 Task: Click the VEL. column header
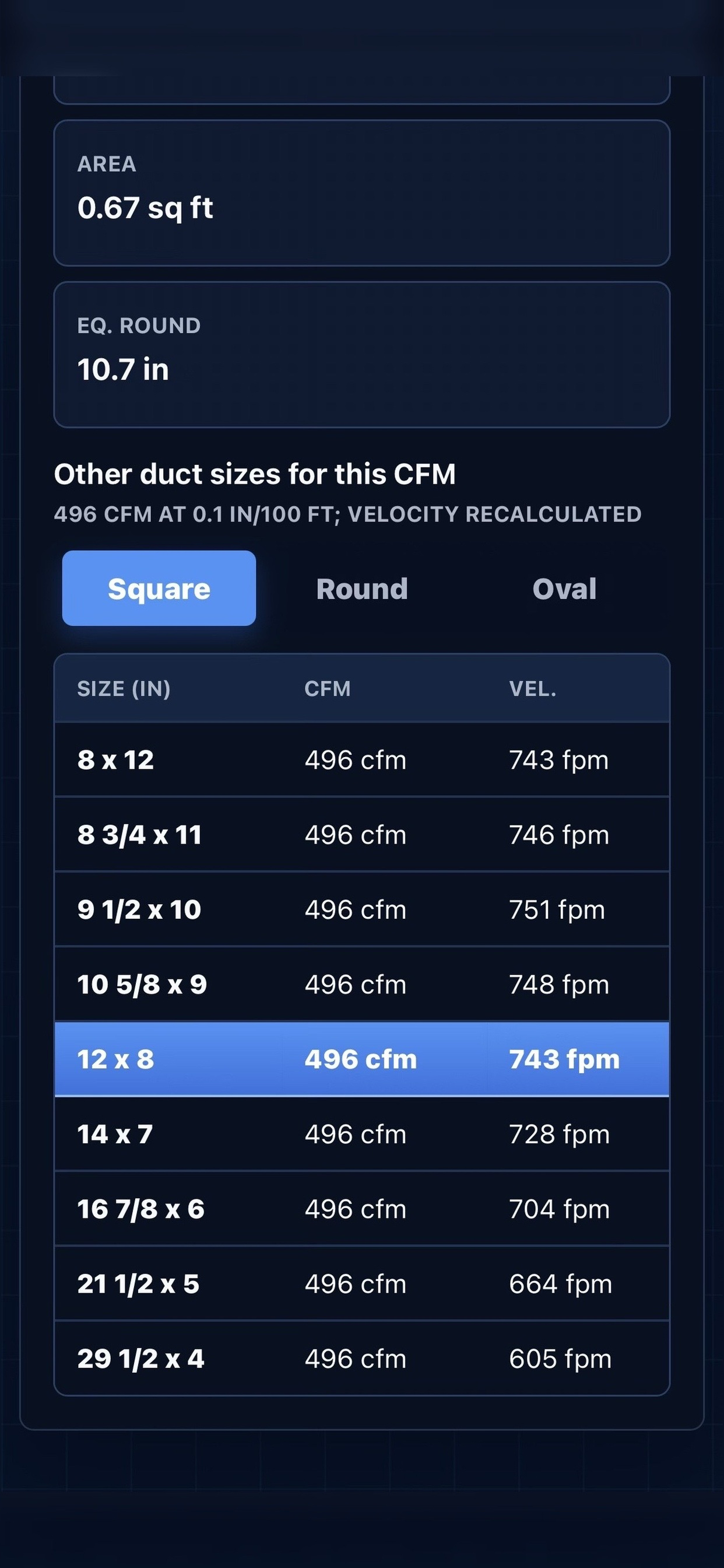[x=532, y=688]
